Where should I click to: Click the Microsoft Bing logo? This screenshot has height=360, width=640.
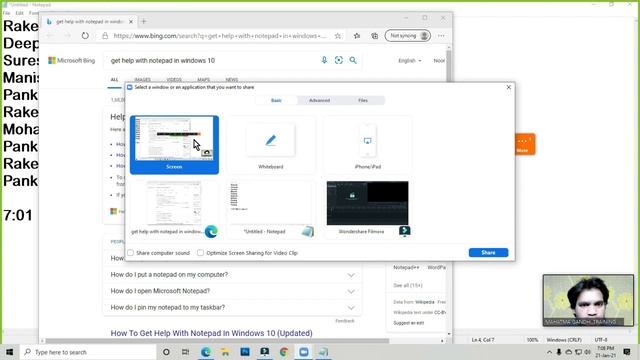click(x=71, y=60)
